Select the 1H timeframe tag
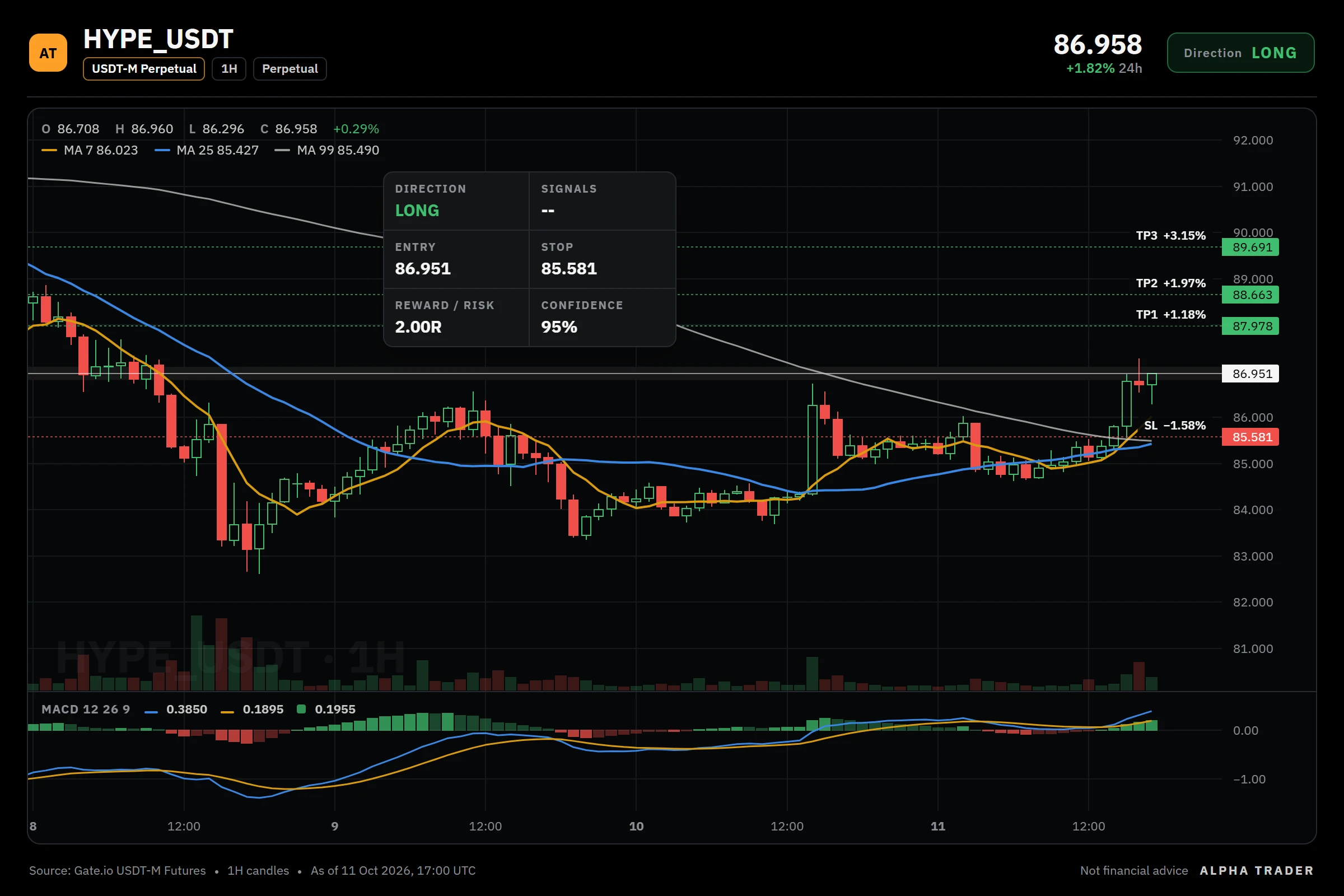 pyautogui.click(x=229, y=68)
